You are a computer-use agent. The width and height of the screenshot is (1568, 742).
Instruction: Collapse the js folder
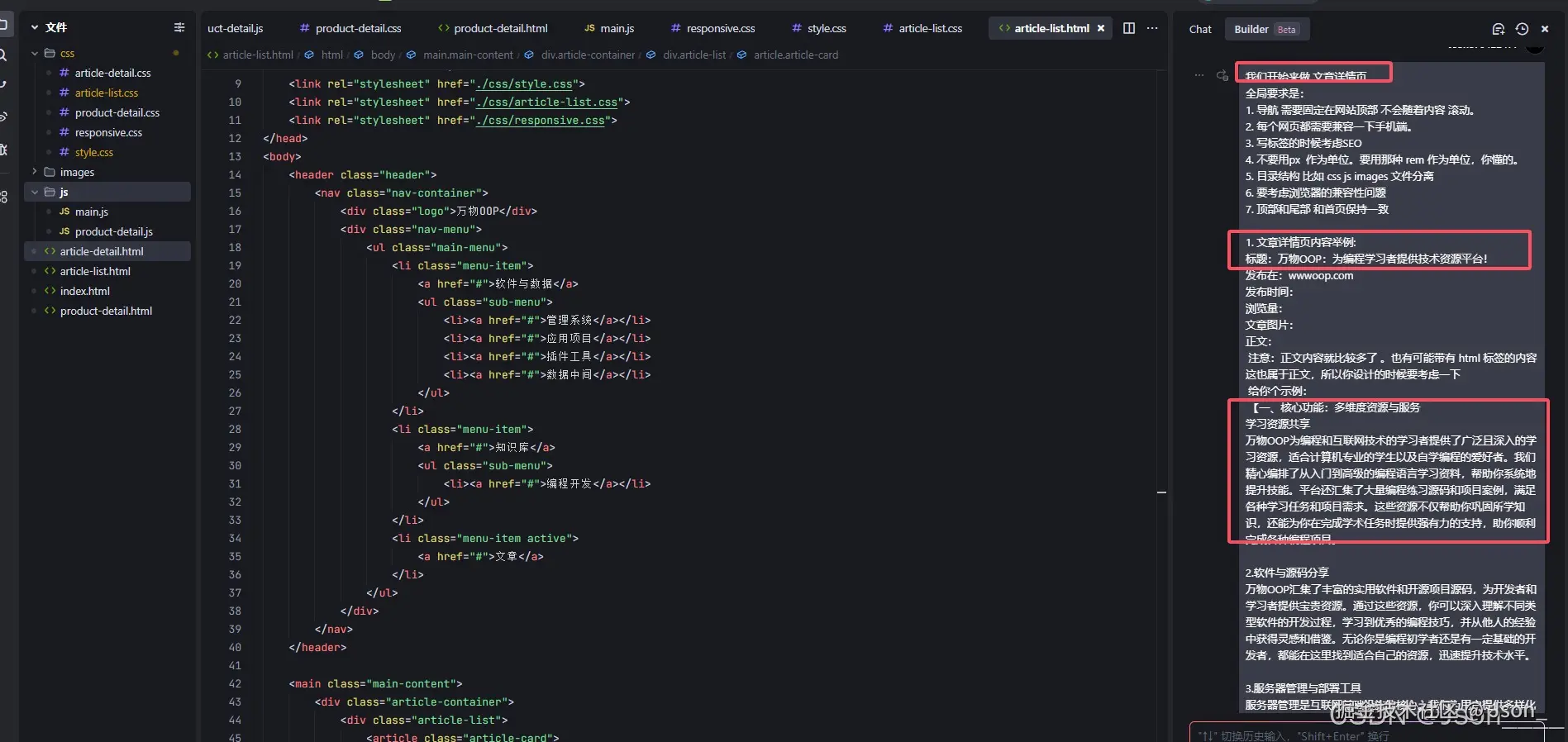35,192
